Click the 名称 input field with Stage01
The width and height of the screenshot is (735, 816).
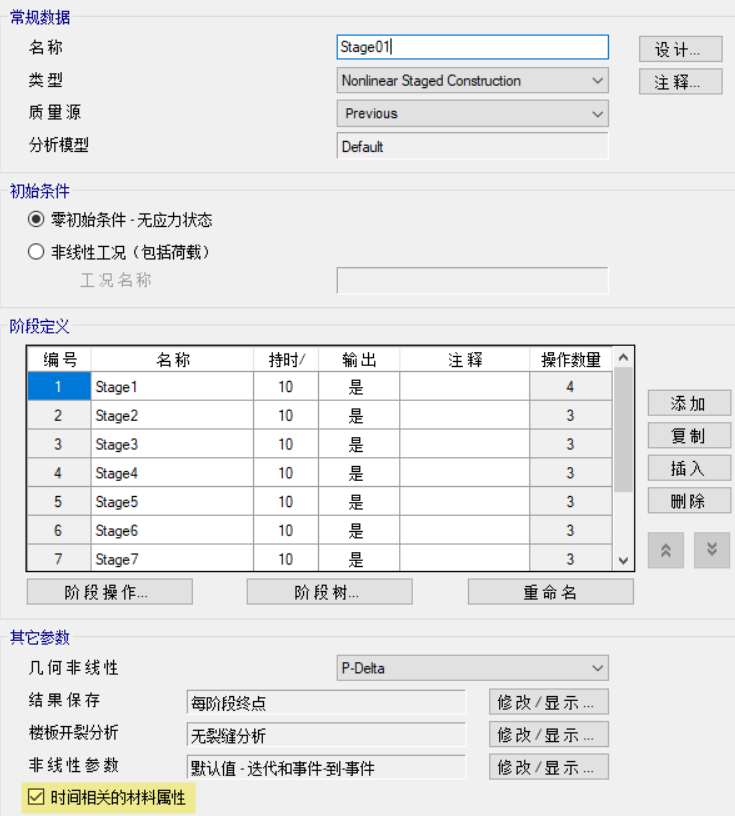[x=472, y=47]
